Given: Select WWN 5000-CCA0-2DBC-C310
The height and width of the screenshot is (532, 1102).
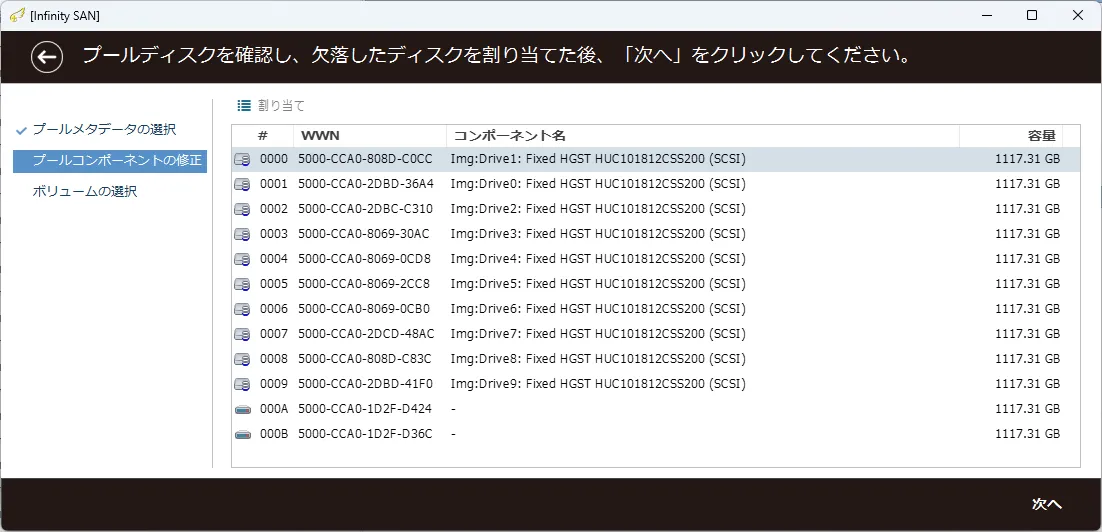Looking at the screenshot, I should [365, 209].
